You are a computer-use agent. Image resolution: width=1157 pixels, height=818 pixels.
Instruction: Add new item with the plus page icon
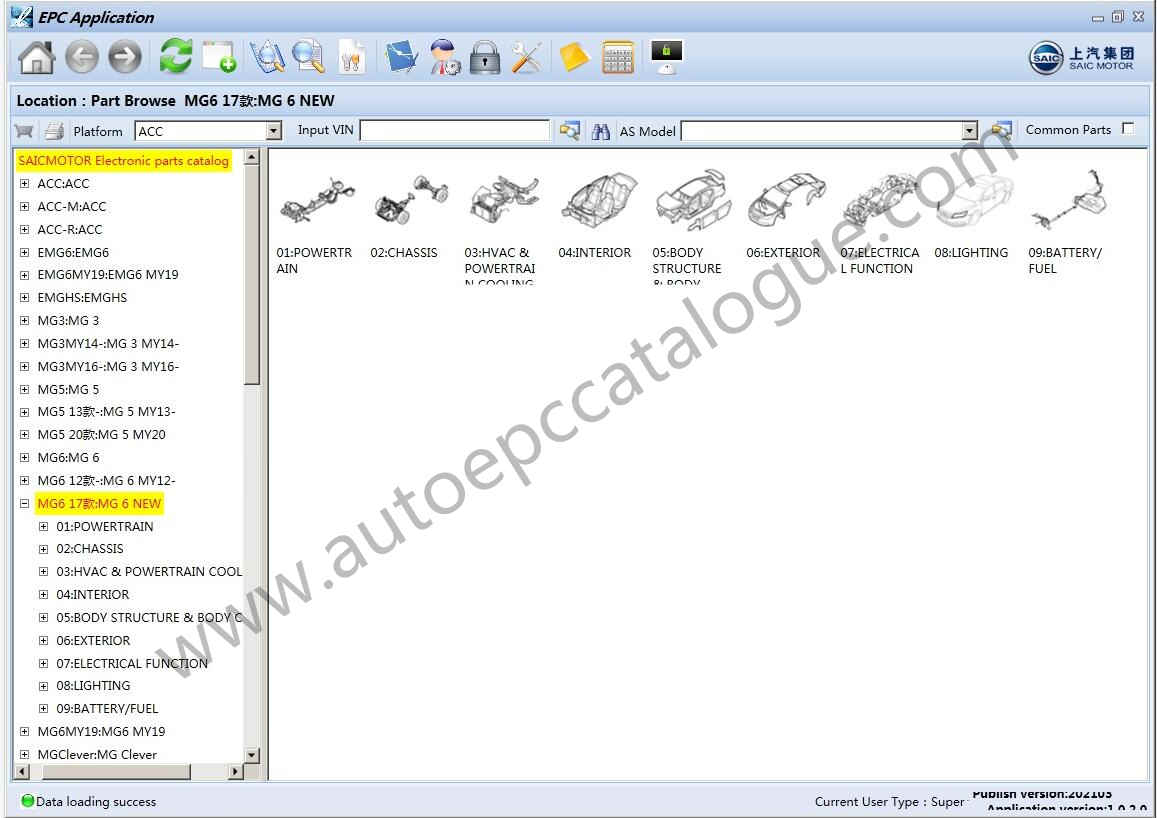tap(219, 57)
